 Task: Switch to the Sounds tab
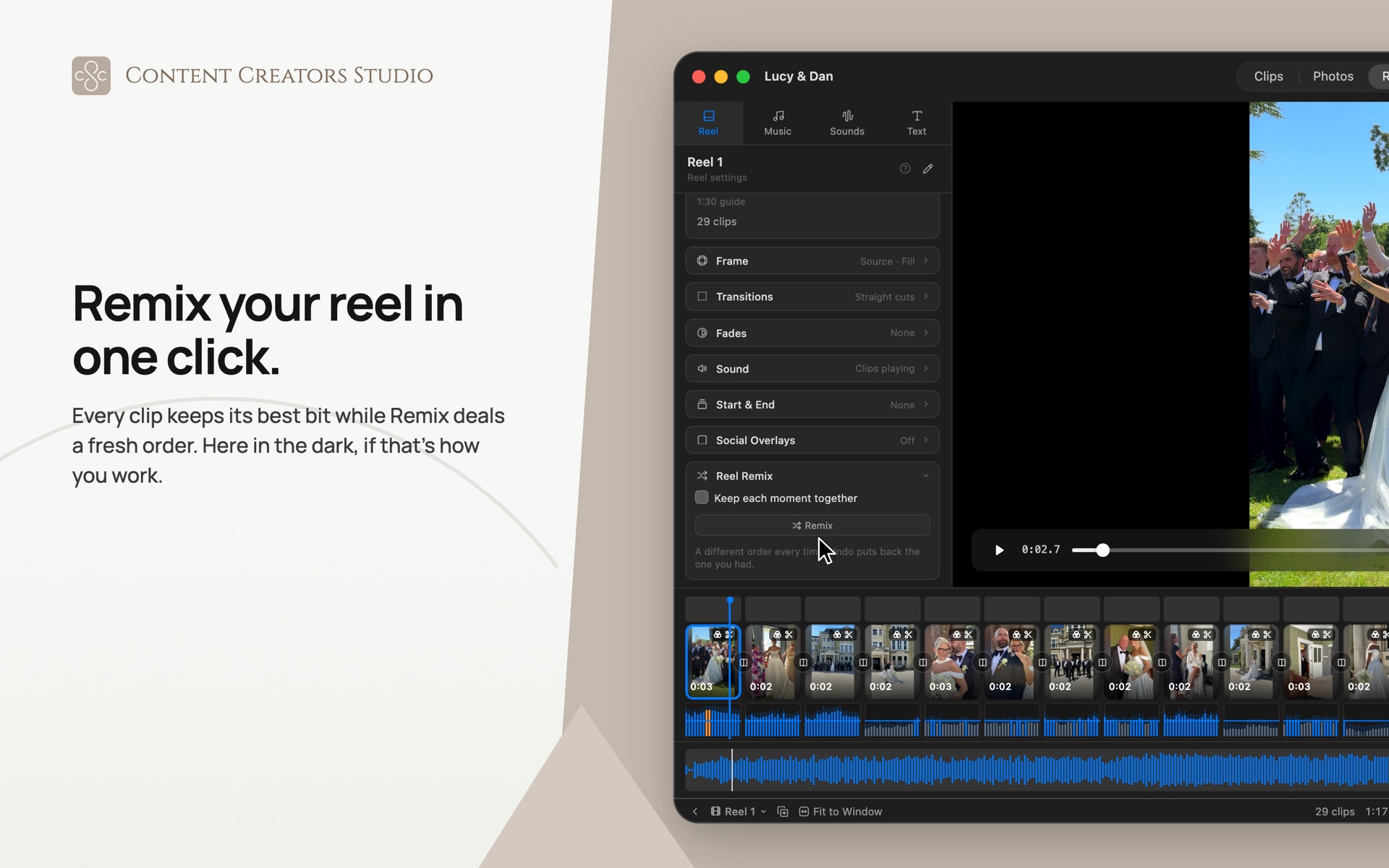pos(847,123)
